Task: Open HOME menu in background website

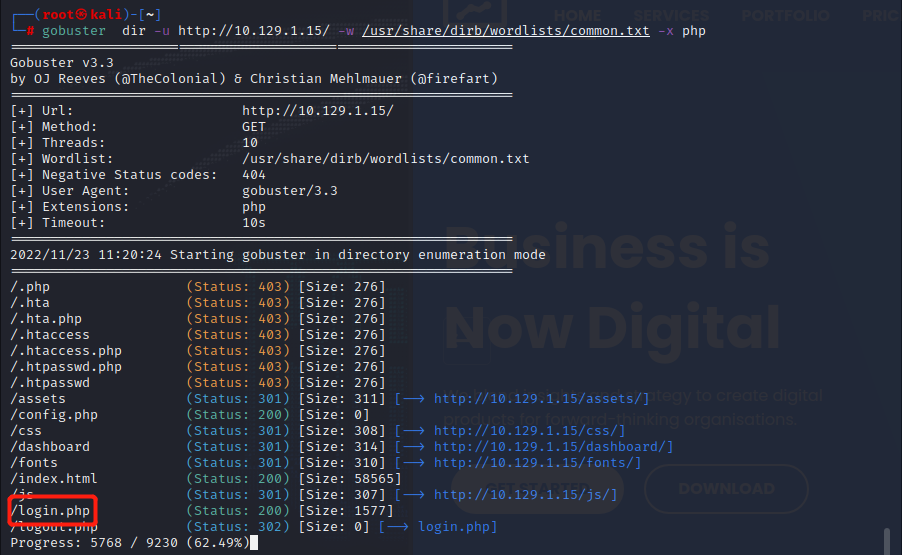Action: coord(578,16)
